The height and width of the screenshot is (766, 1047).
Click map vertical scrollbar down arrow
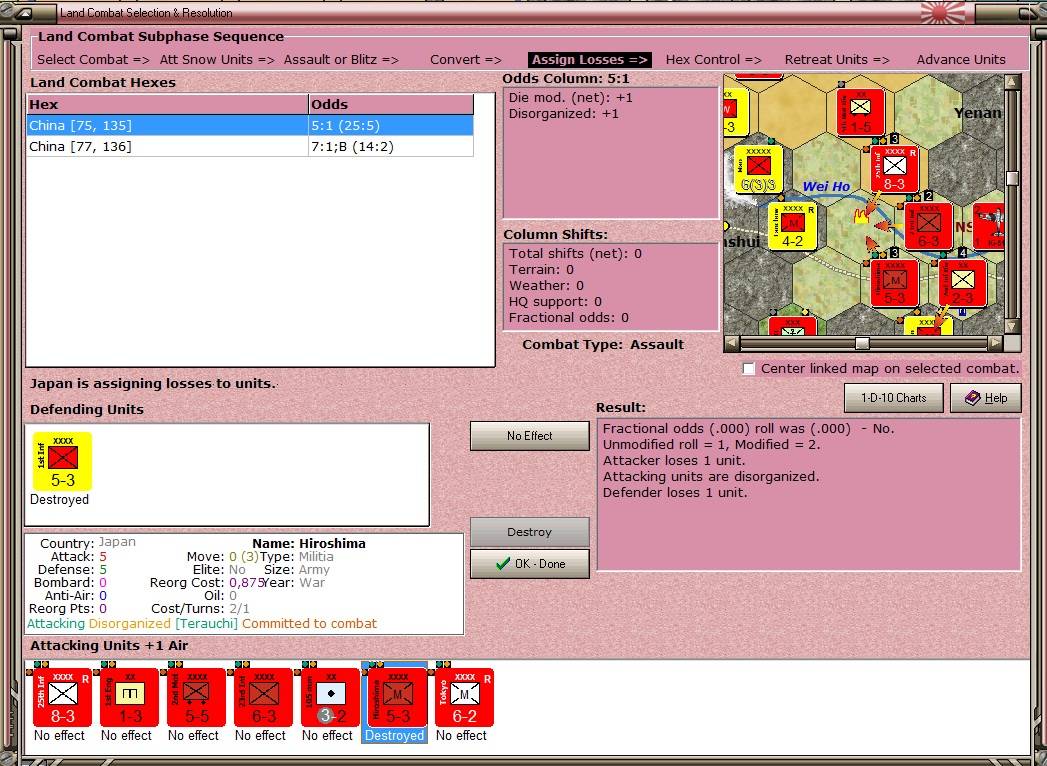[x=1012, y=326]
